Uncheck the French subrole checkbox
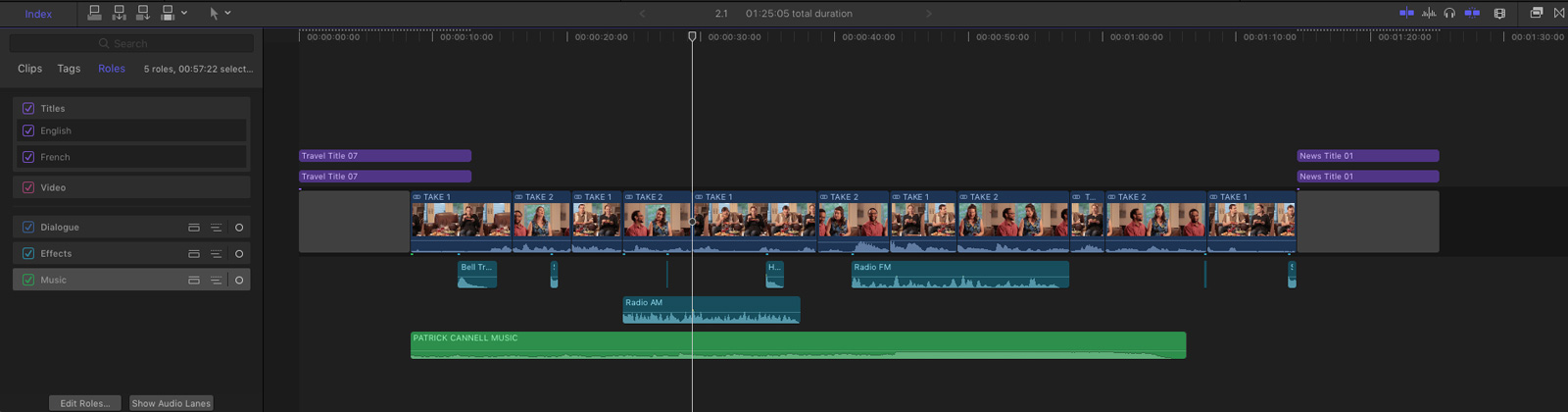Image resolution: width=1568 pixels, height=412 pixels. [28, 157]
